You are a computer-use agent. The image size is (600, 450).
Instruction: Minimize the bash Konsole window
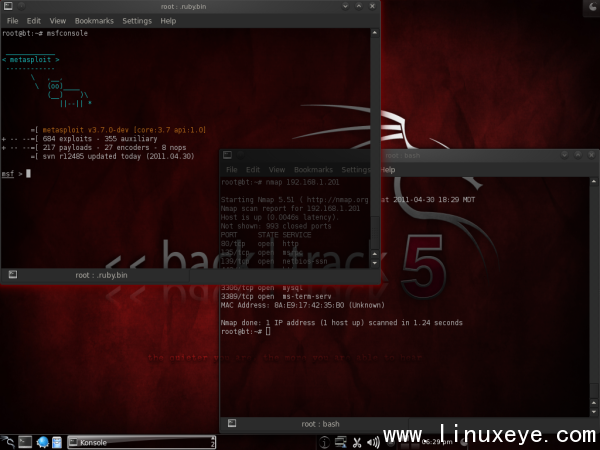pos(564,155)
